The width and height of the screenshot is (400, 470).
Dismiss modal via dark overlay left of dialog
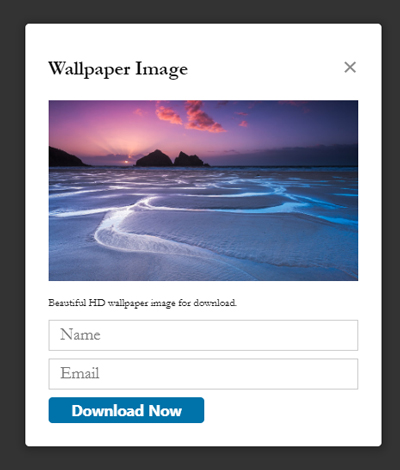pyautogui.click(x=12, y=235)
